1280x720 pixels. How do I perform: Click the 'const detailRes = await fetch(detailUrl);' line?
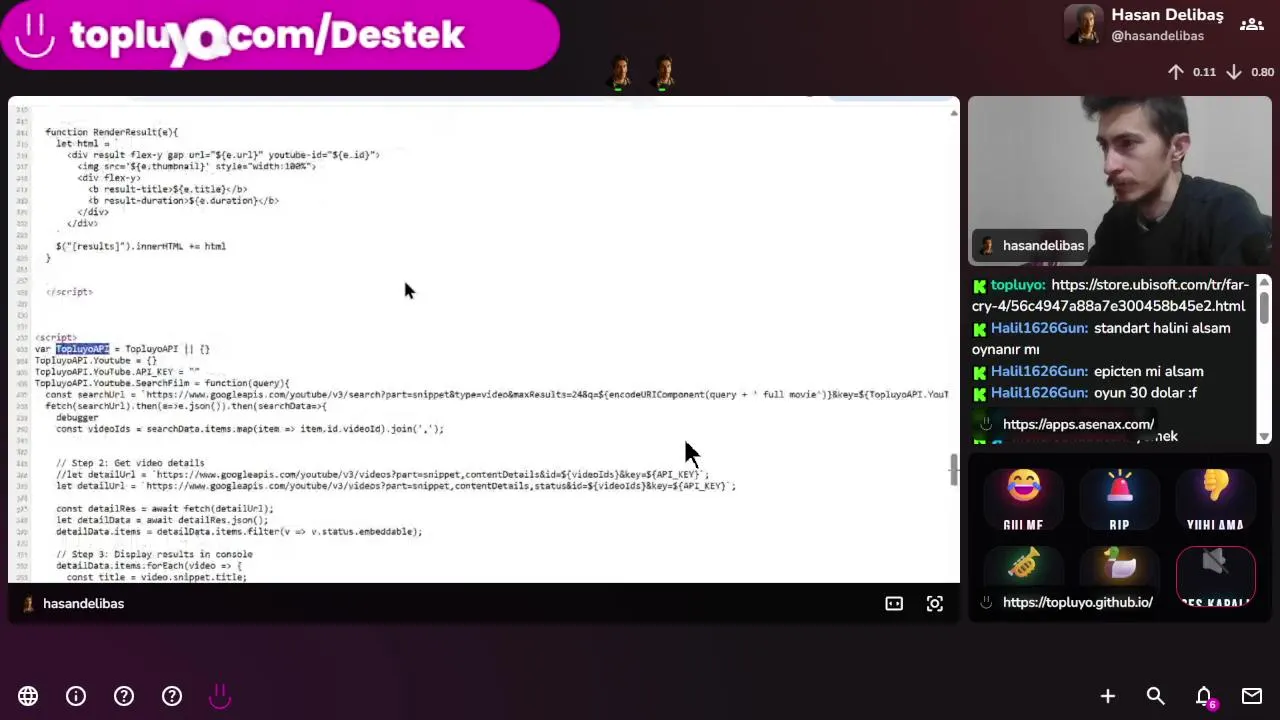click(165, 509)
